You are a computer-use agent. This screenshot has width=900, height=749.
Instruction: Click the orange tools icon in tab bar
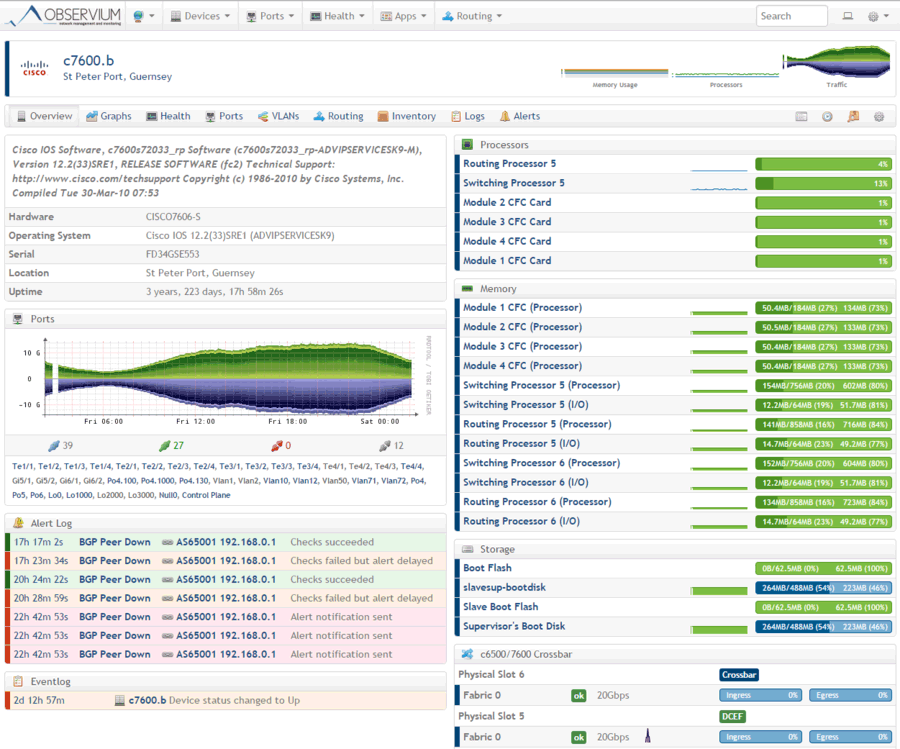click(x=854, y=117)
